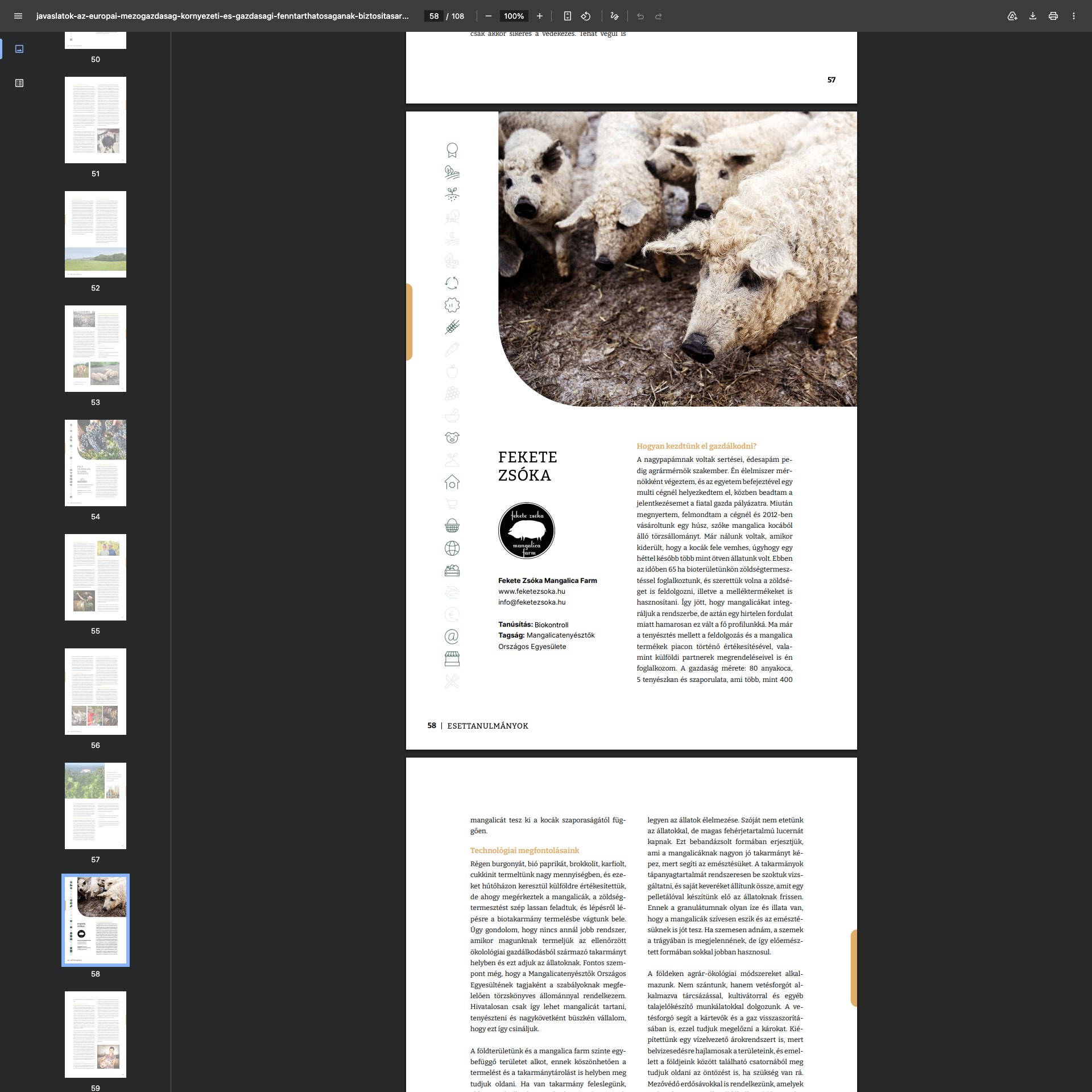Print the document
The width and height of the screenshot is (1092, 1092).
tap(1053, 16)
